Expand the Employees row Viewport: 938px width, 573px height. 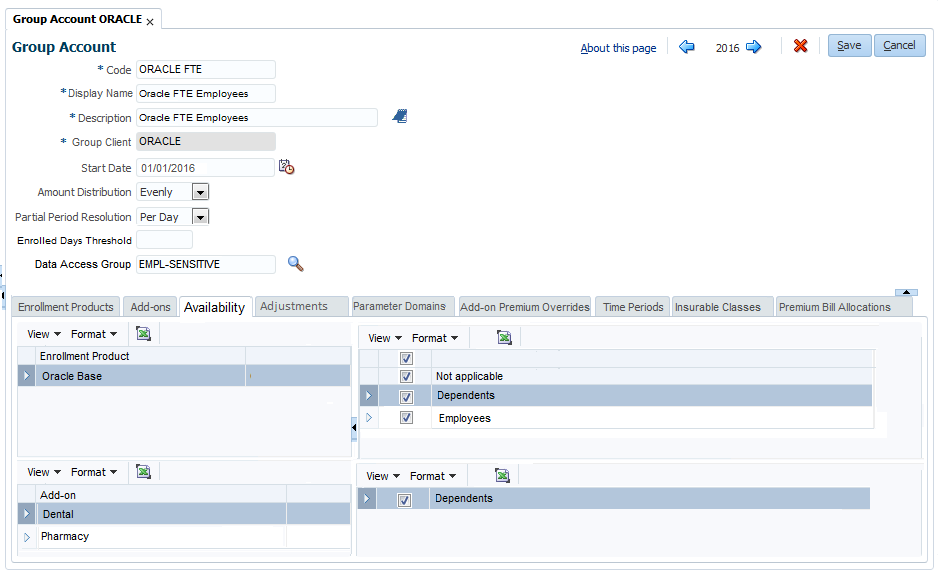tap(368, 417)
